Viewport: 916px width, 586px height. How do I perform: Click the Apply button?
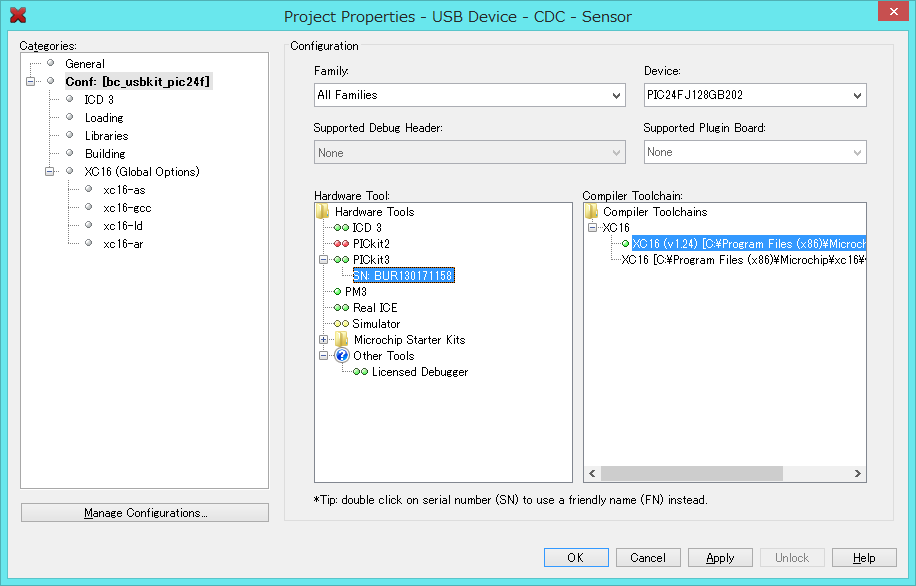pos(720,558)
